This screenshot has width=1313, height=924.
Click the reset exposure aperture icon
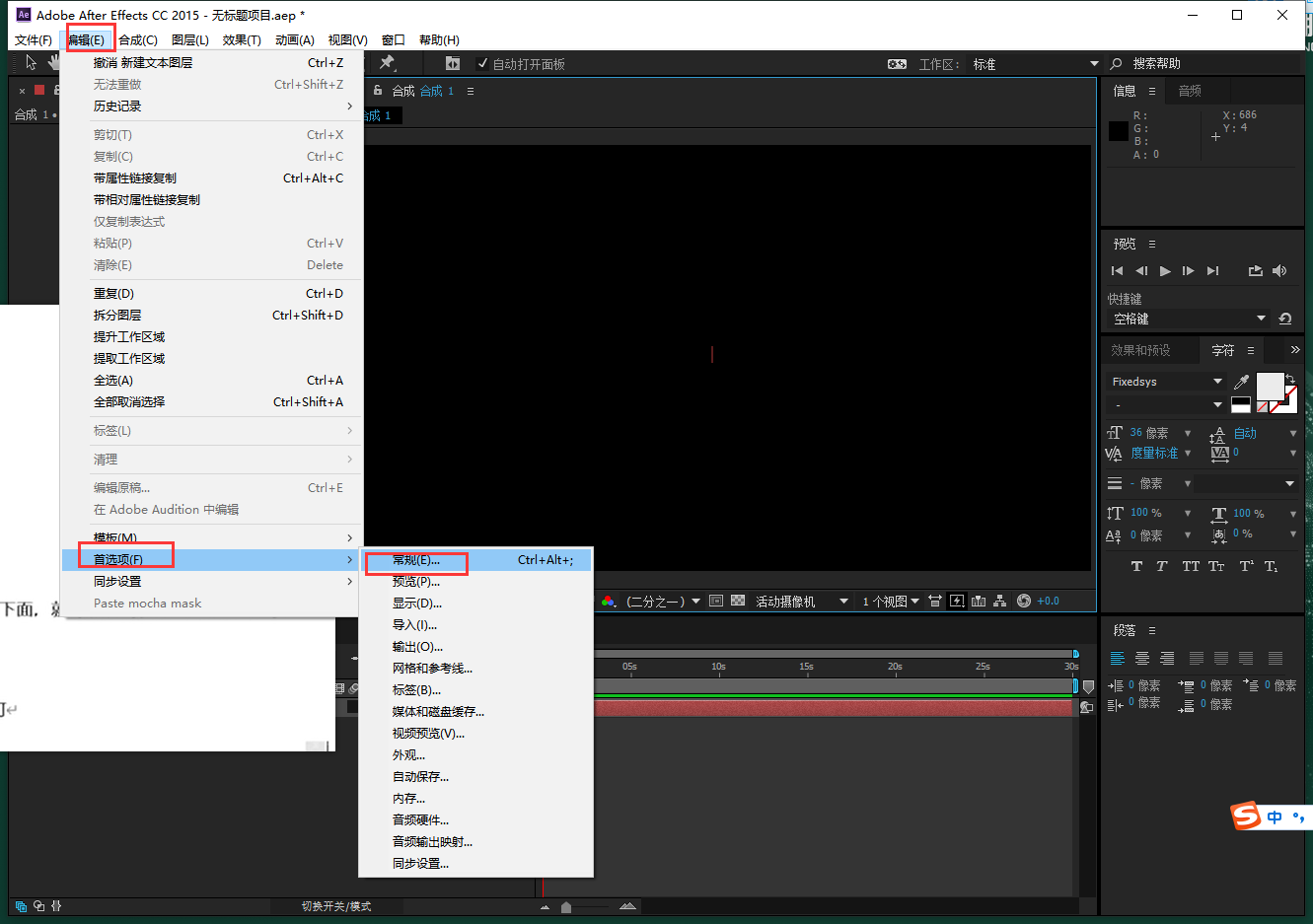[1023, 601]
